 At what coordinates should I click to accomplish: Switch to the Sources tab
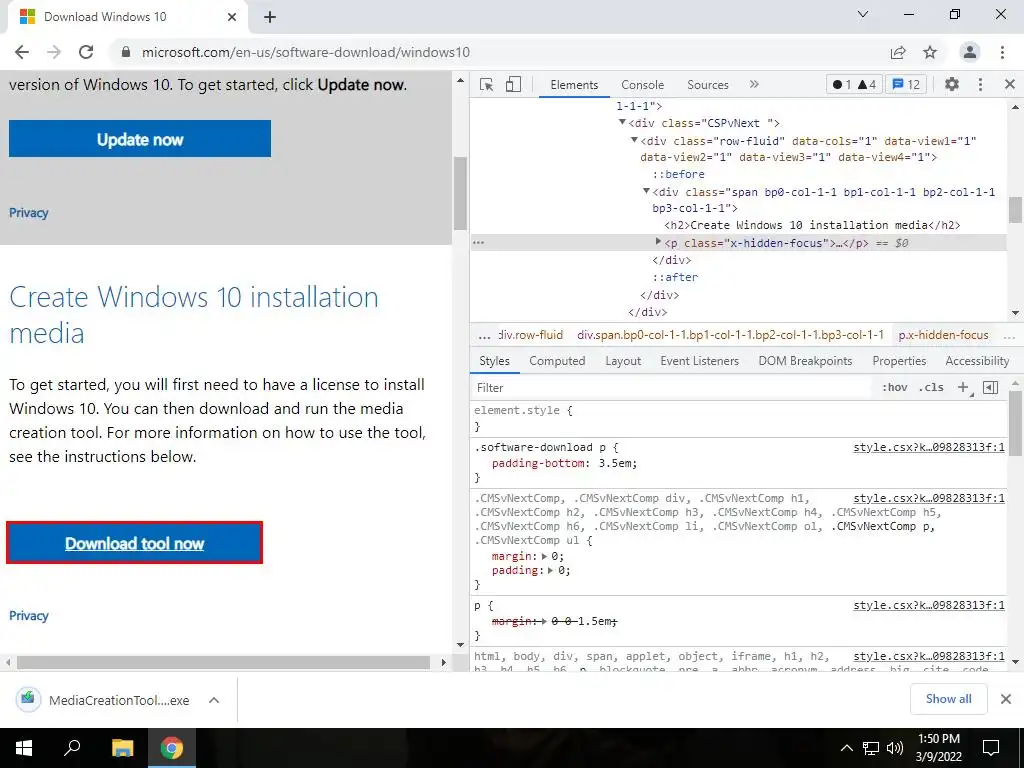click(x=707, y=85)
